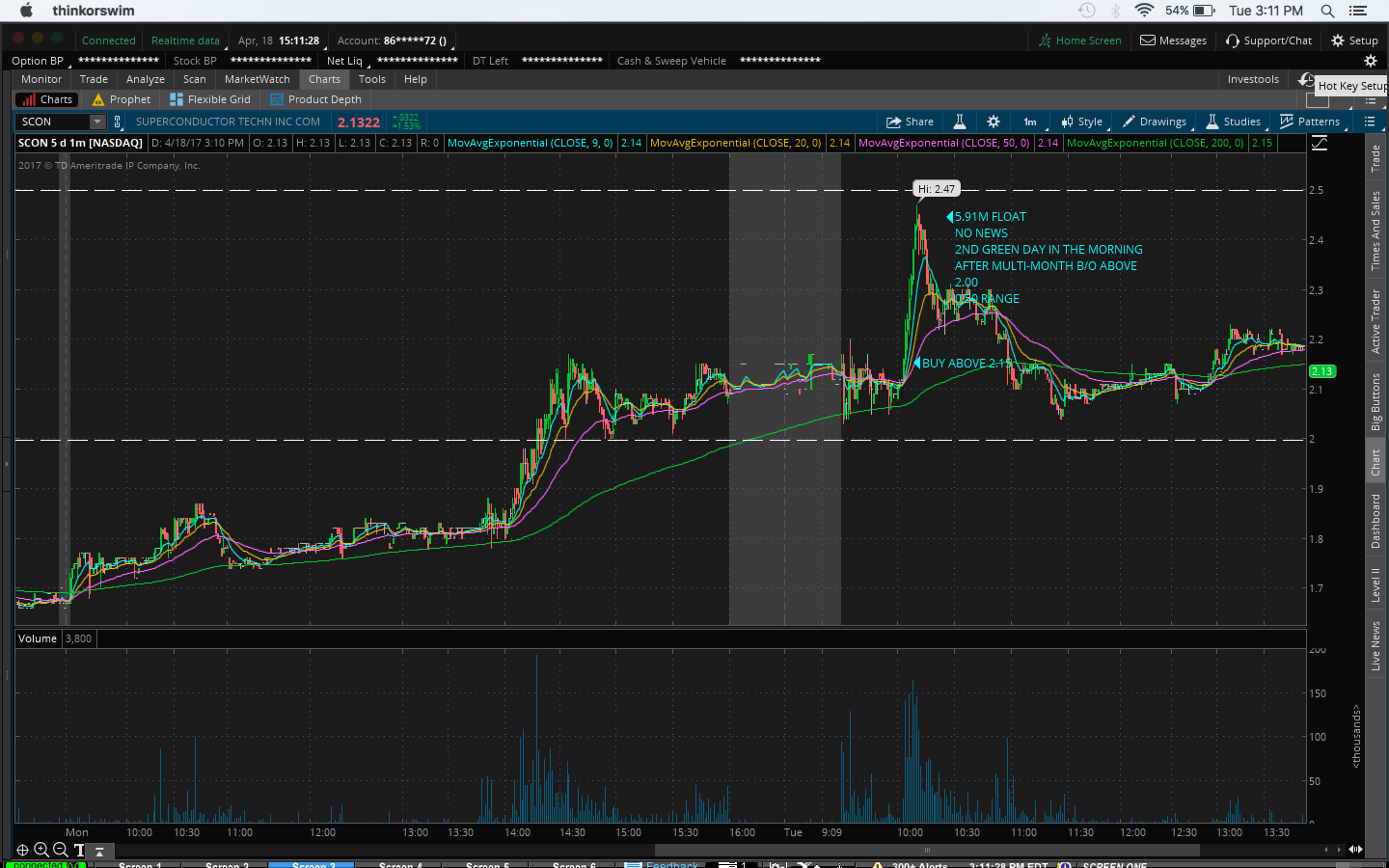
Task: Open the Investools tab
Action: click(1253, 79)
